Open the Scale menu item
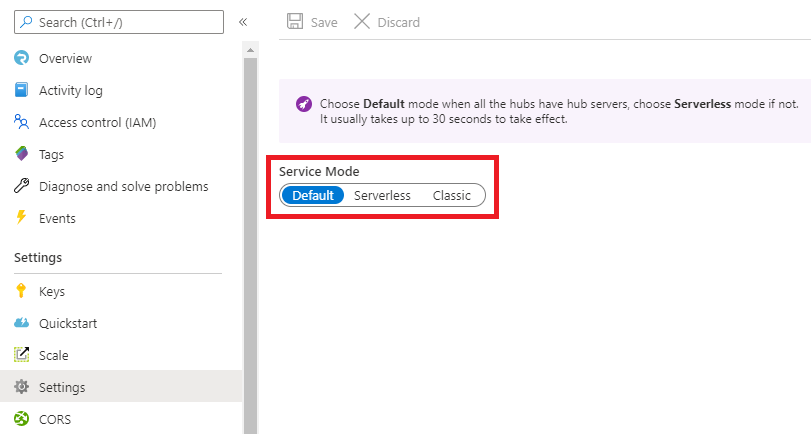 [x=53, y=355]
